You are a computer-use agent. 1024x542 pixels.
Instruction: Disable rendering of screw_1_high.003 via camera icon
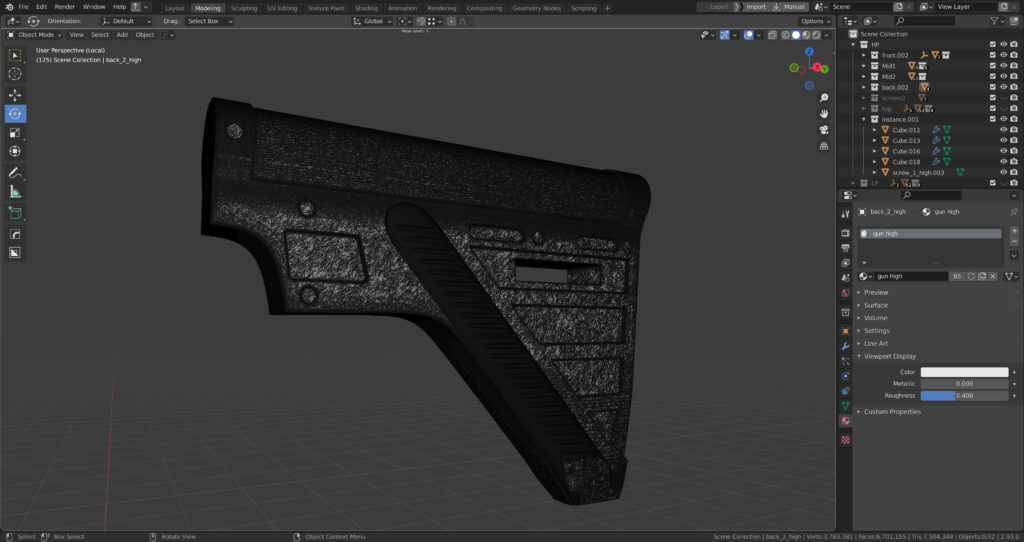(x=1014, y=172)
